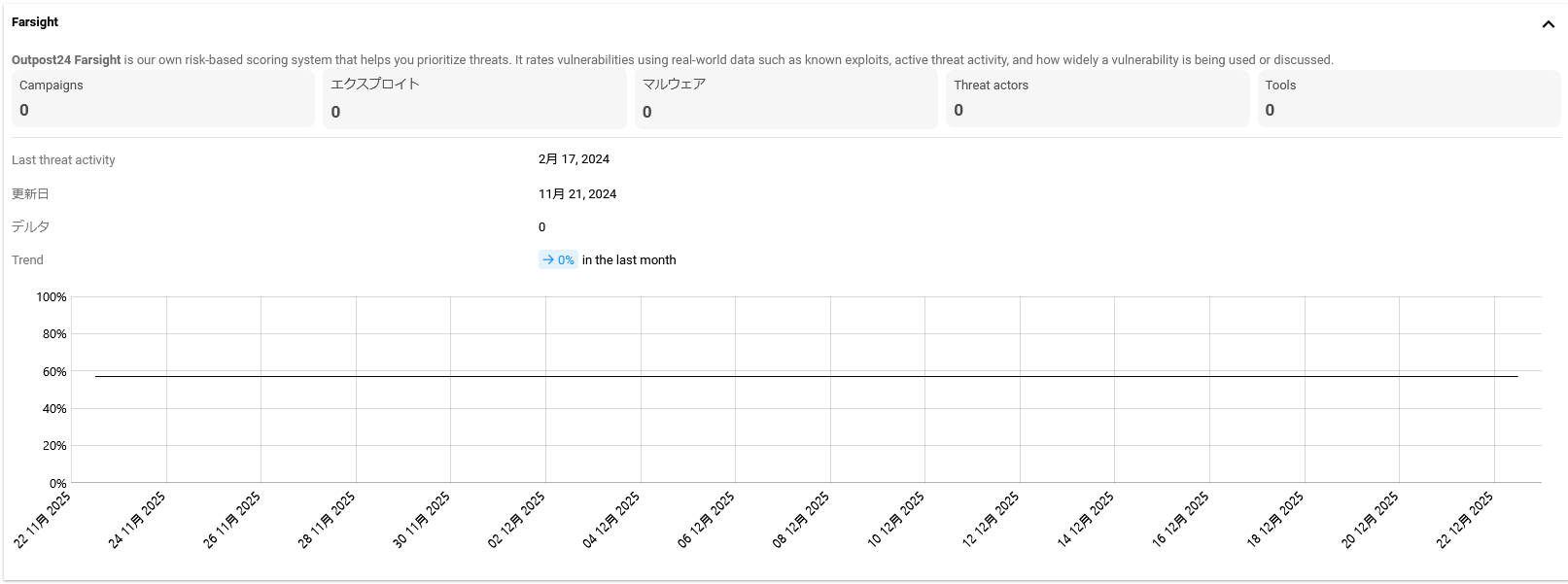The width and height of the screenshot is (1568, 584).
Task: Click the 22 12月 2025 axis label
Action: click(1465, 520)
